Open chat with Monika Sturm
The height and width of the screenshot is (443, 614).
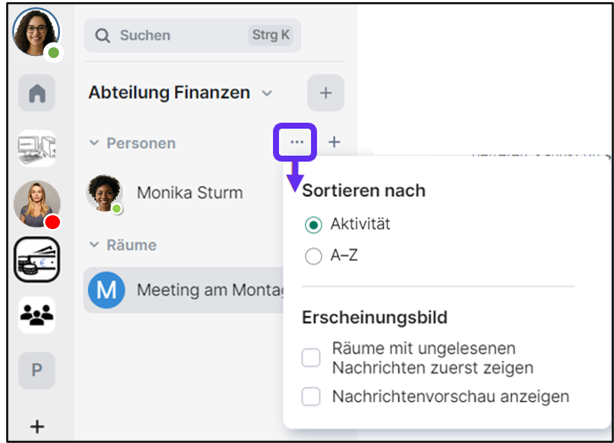pos(180,192)
